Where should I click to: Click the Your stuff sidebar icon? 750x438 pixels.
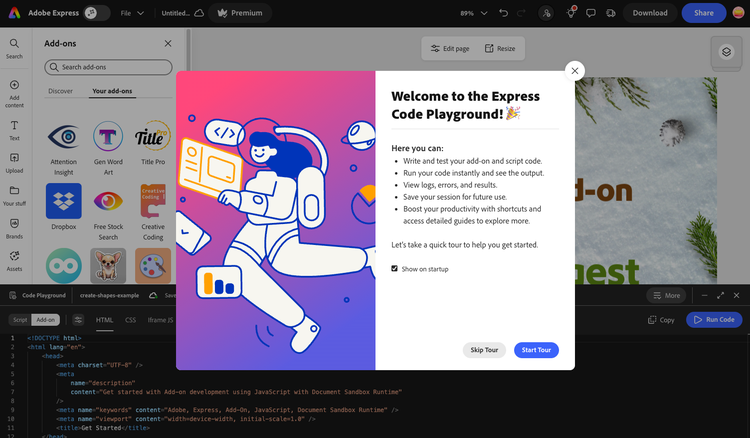14,195
